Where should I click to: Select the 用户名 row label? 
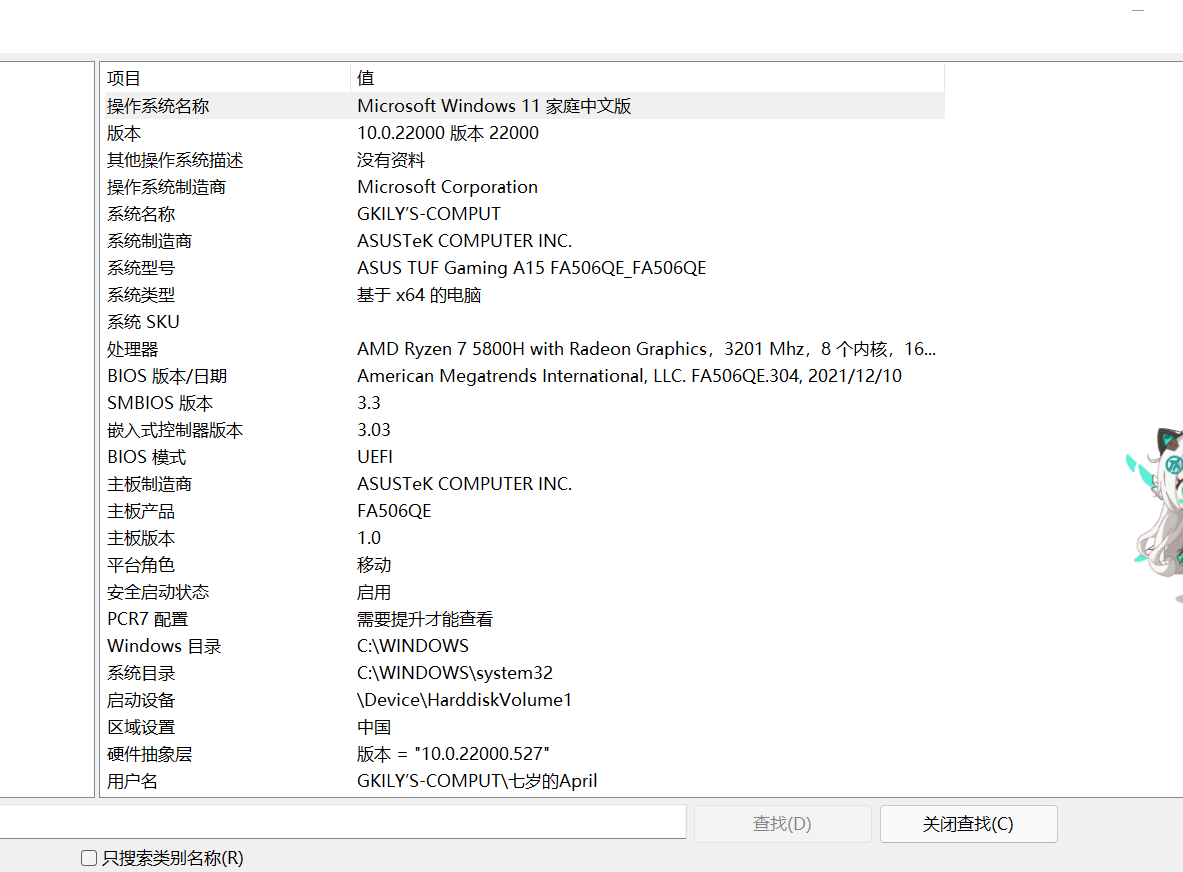click(x=132, y=781)
